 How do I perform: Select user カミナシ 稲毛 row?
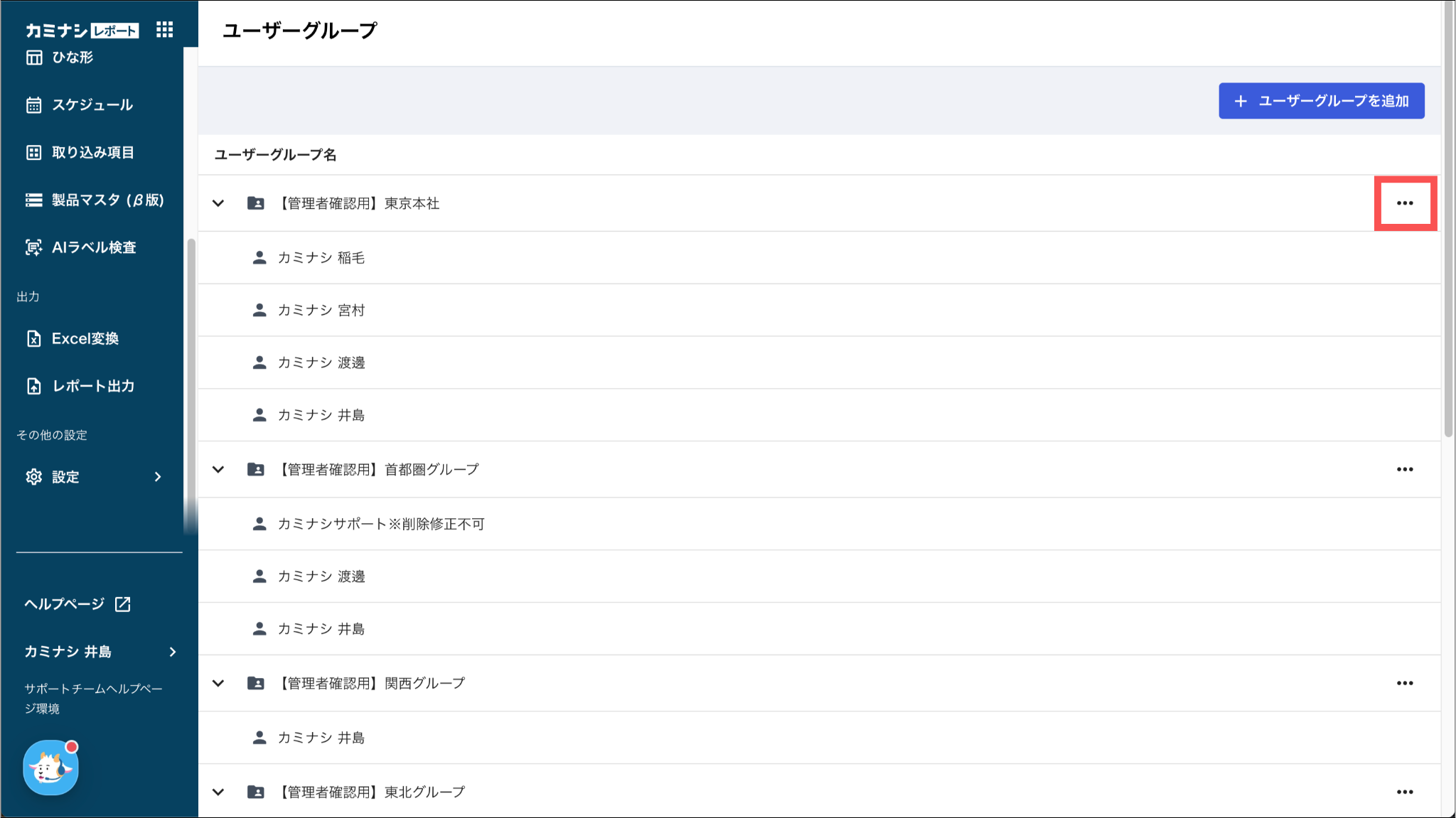[x=321, y=258]
